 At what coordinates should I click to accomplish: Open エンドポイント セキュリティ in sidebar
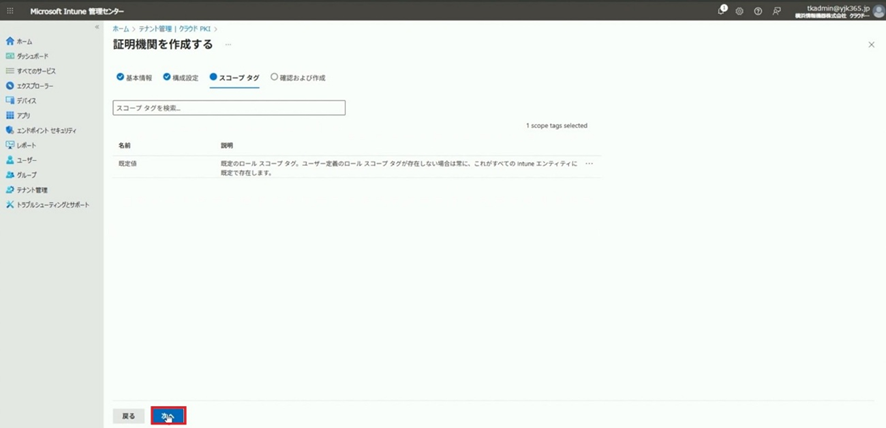[46, 130]
